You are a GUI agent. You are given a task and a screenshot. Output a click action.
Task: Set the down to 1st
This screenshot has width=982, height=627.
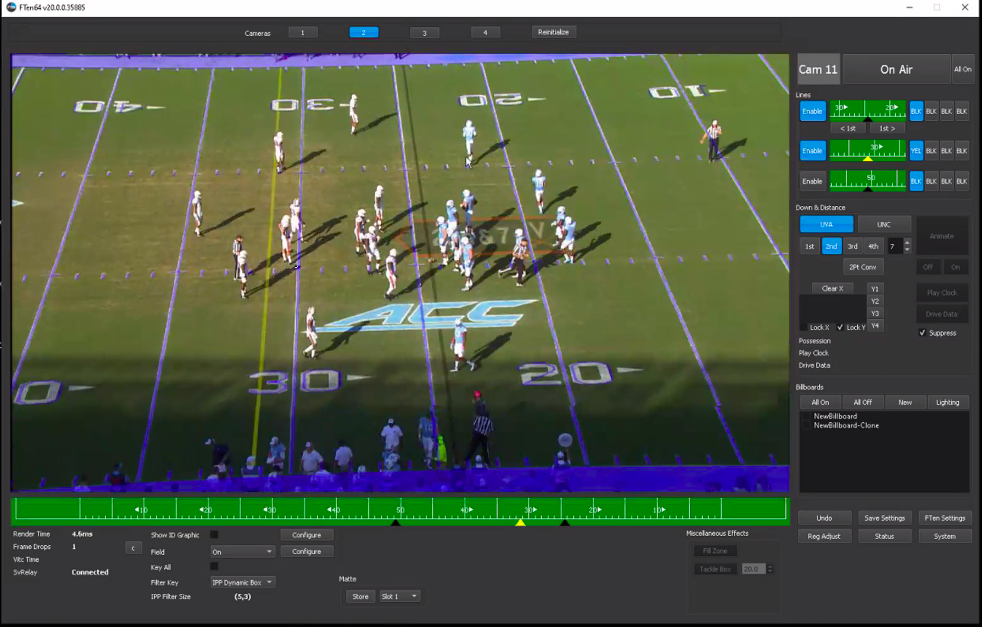point(810,246)
